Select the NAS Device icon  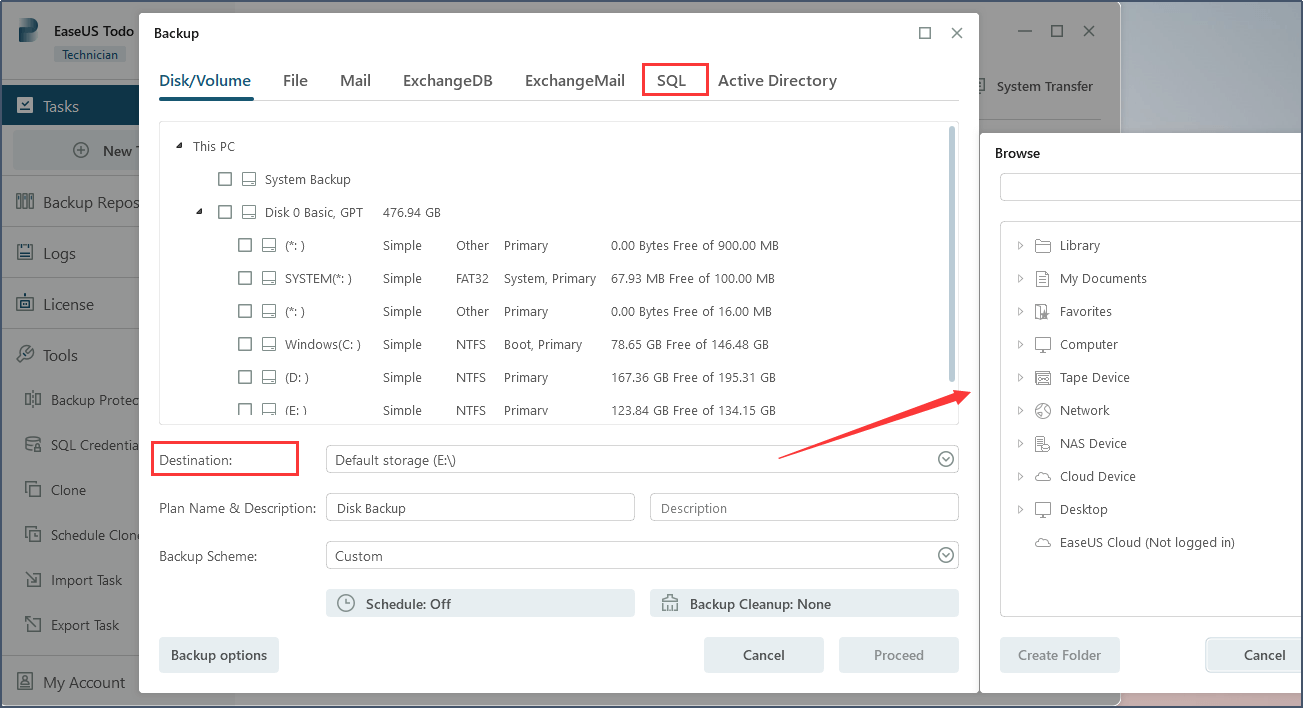pyautogui.click(x=1043, y=443)
